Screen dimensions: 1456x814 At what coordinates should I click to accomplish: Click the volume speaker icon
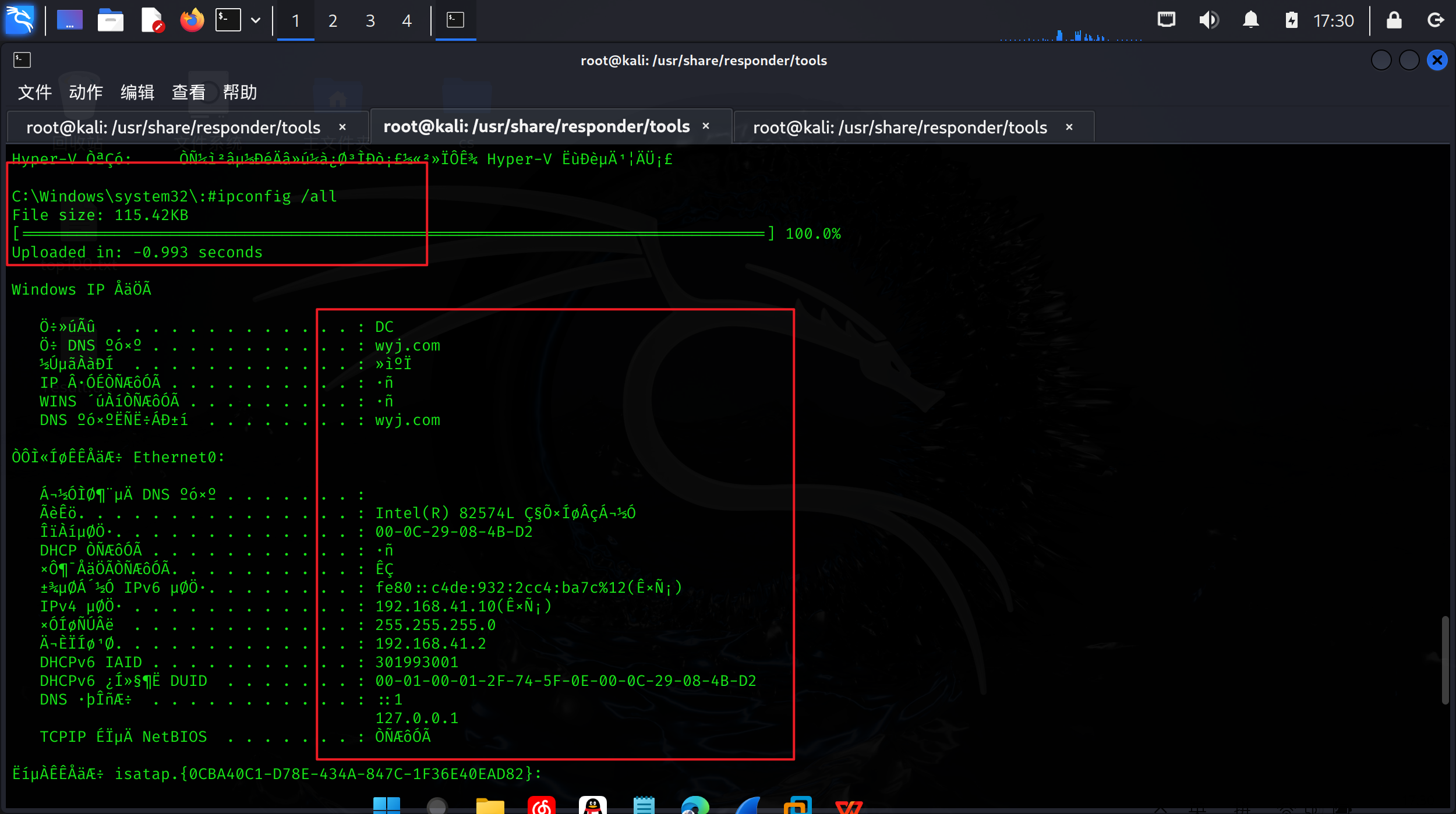pos(1208,20)
